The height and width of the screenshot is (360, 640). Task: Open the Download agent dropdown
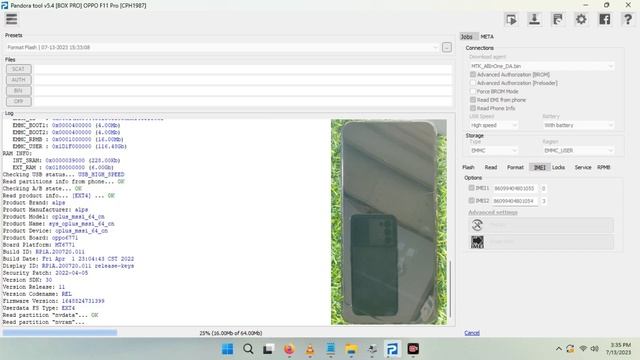pos(542,66)
